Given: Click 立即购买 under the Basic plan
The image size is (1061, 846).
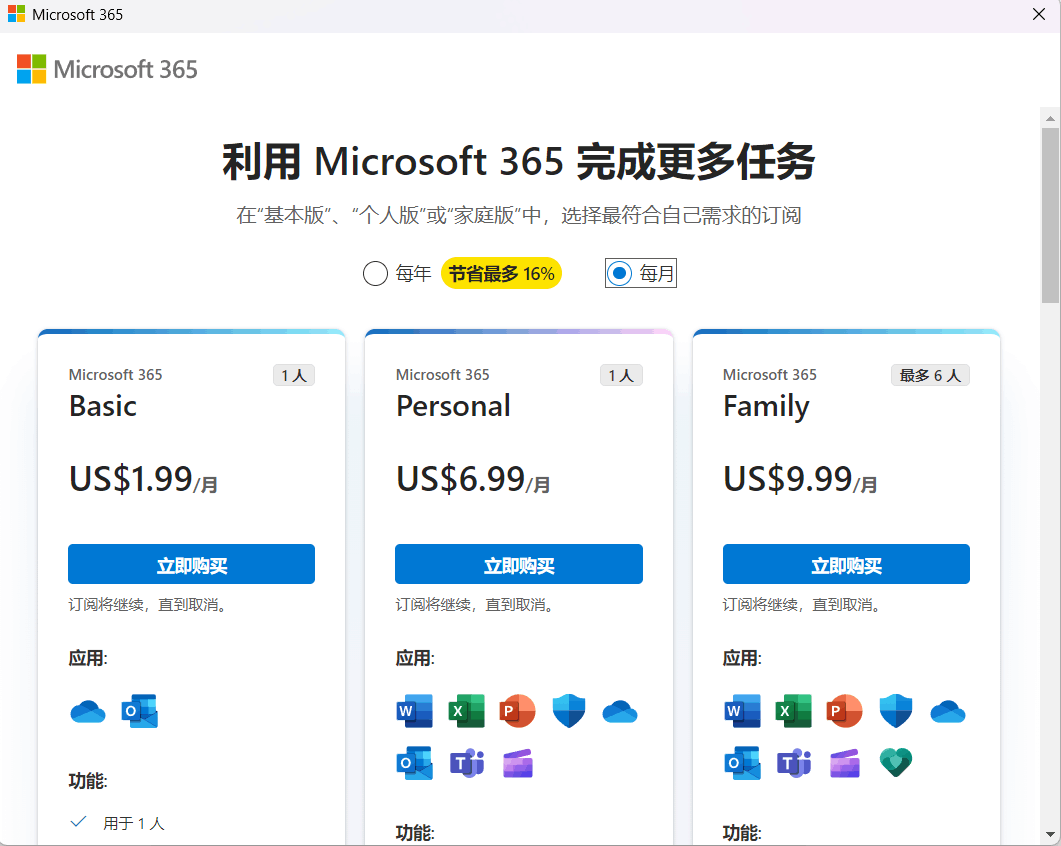Looking at the screenshot, I should click(191, 563).
